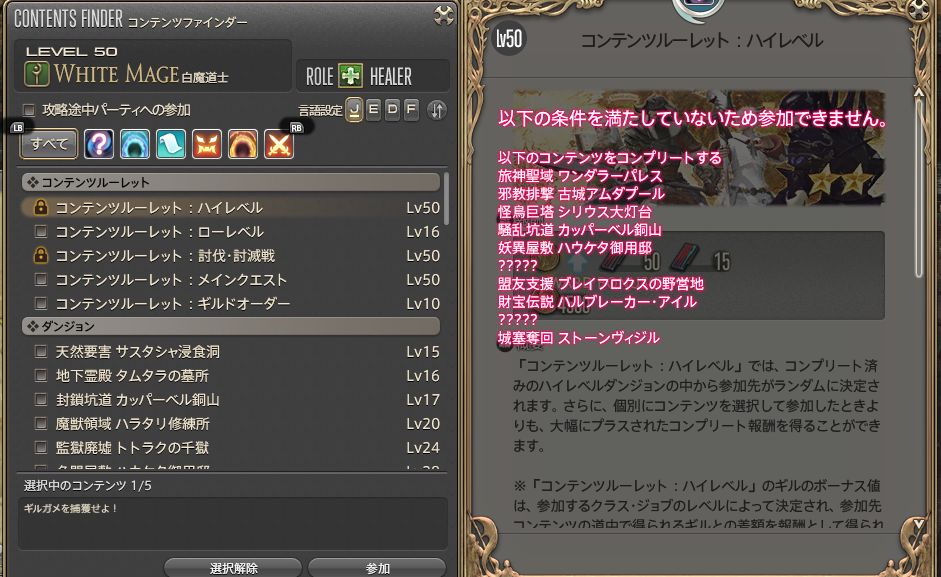Choose the blue cave dungeon filter icon
The width and height of the screenshot is (941, 577).
point(135,144)
